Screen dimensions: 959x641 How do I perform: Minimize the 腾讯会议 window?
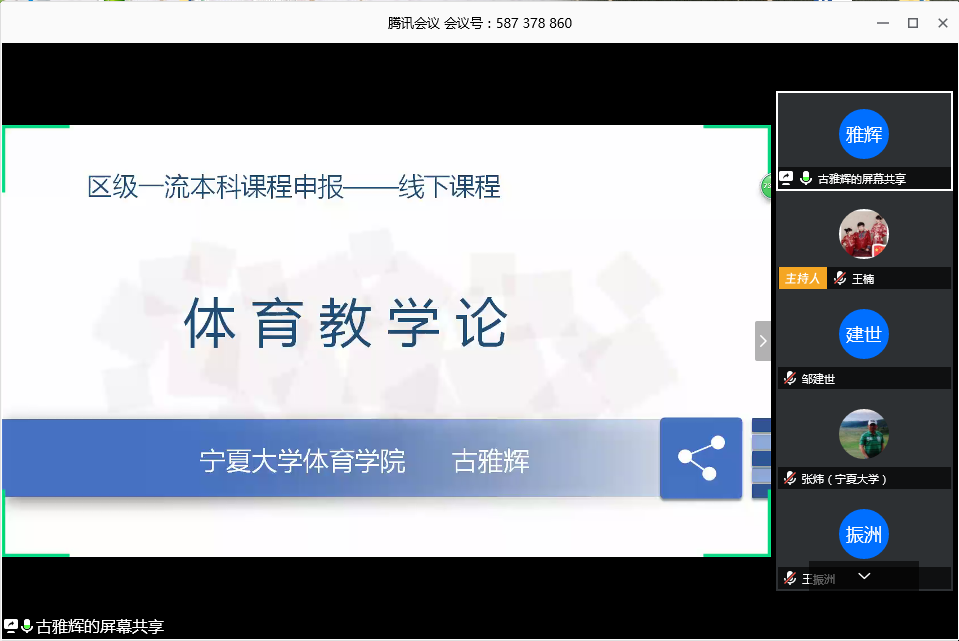pos(881,23)
